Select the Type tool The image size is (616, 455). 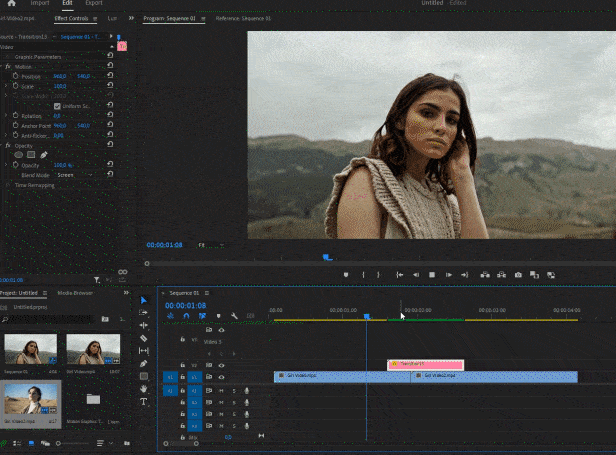pos(144,402)
